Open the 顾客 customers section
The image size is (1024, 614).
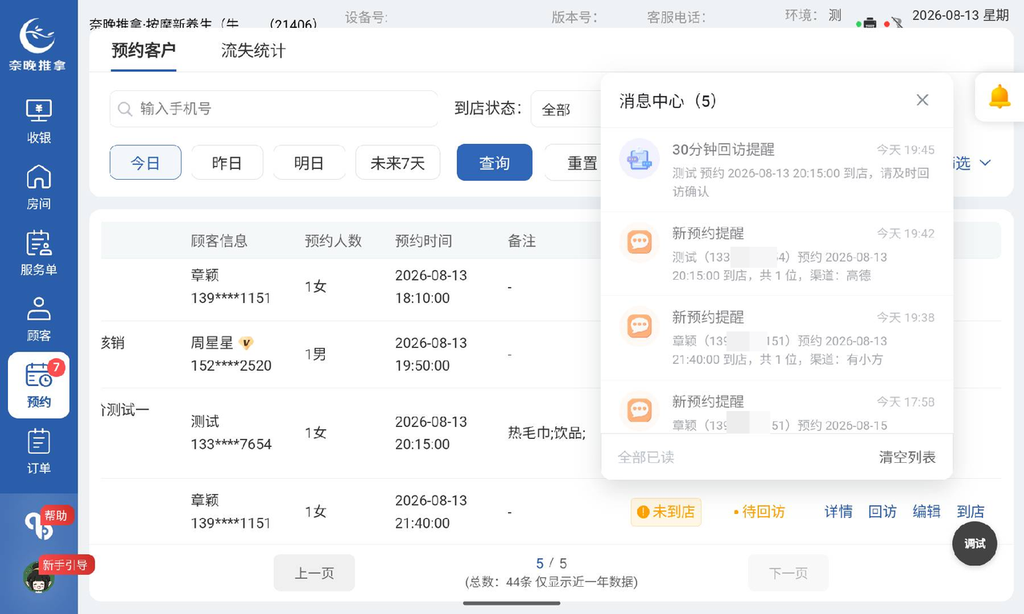coord(39,319)
